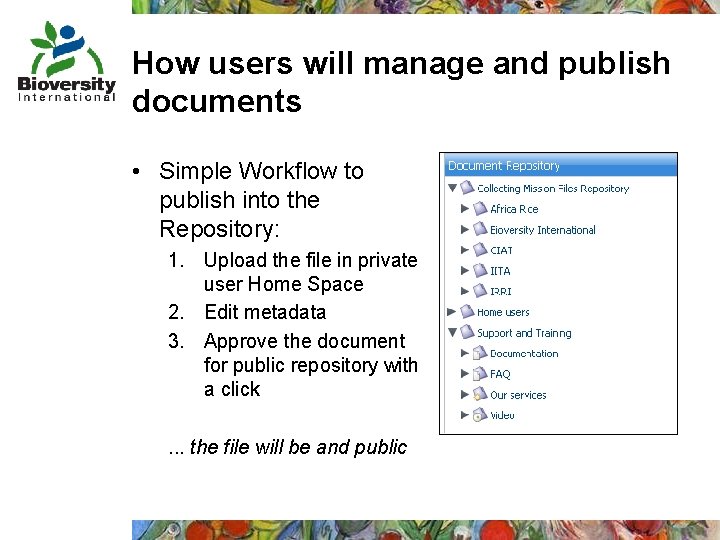720x540 pixels.
Task: Click 'Simple Workflow to publish' bullet text
Action: pyautogui.click(x=261, y=200)
